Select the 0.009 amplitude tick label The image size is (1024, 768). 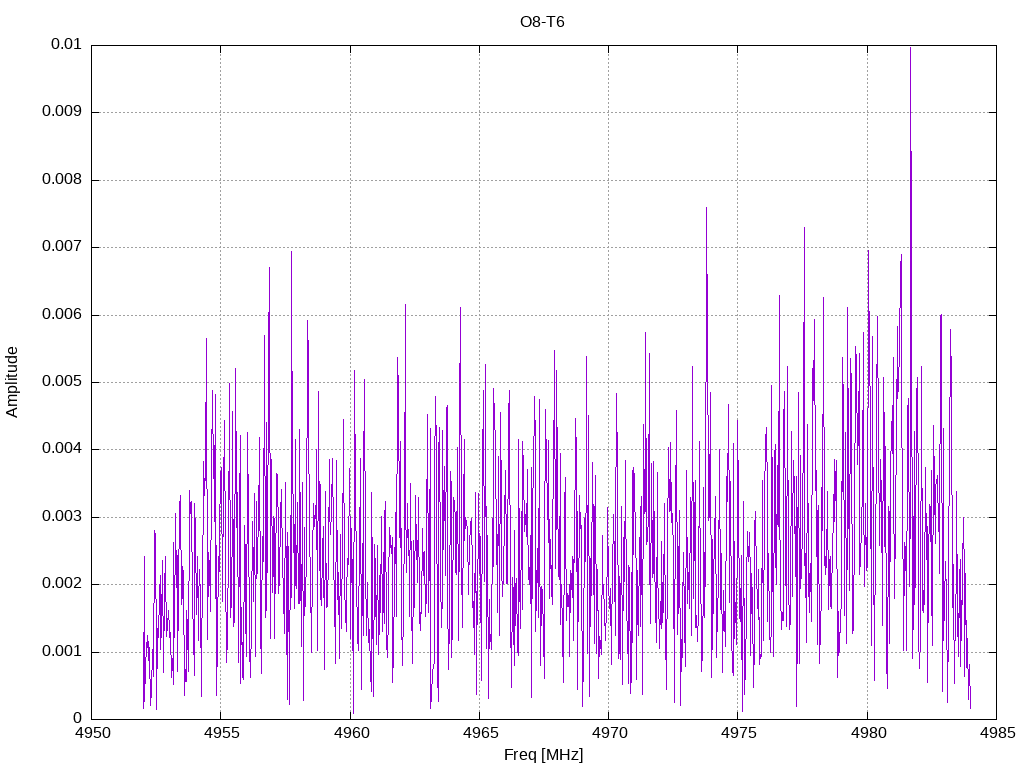62,112
